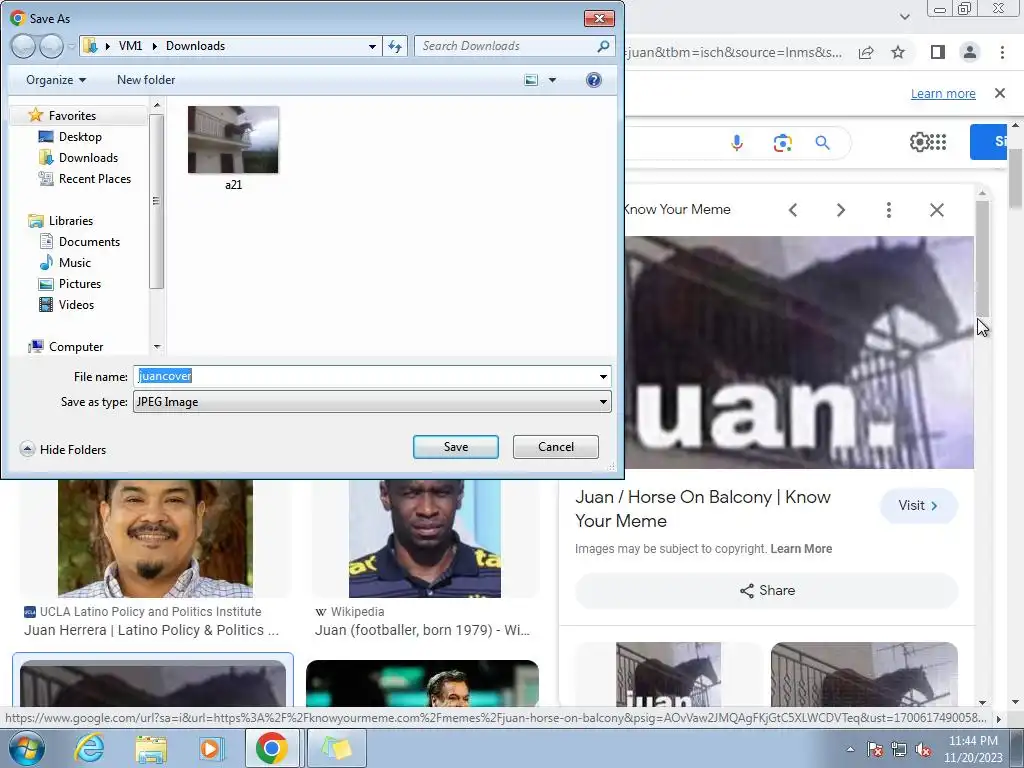The image size is (1024, 768).
Task: Open the view options dropdown arrow
Action: [552, 80]
